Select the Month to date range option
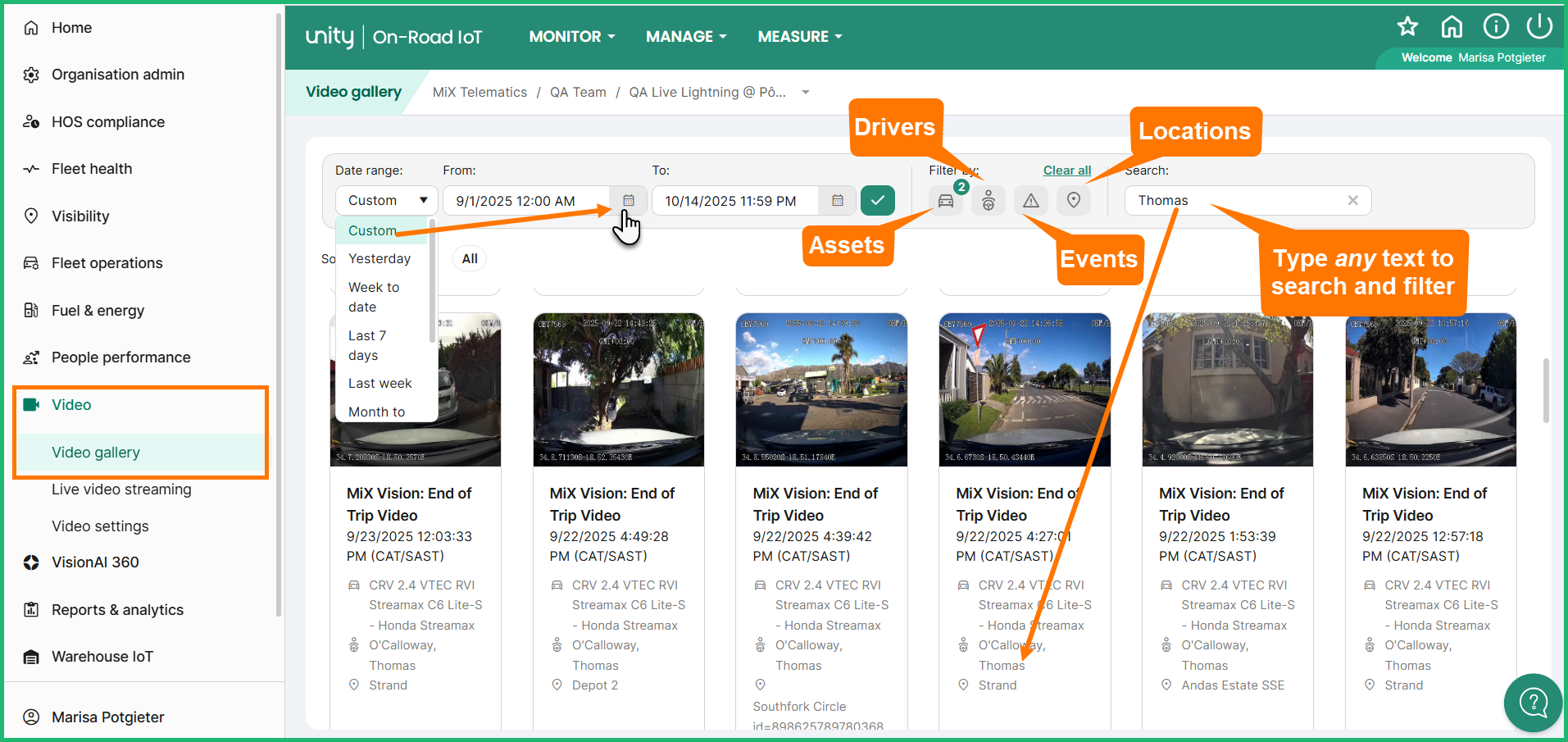 (x=383, y=412)
